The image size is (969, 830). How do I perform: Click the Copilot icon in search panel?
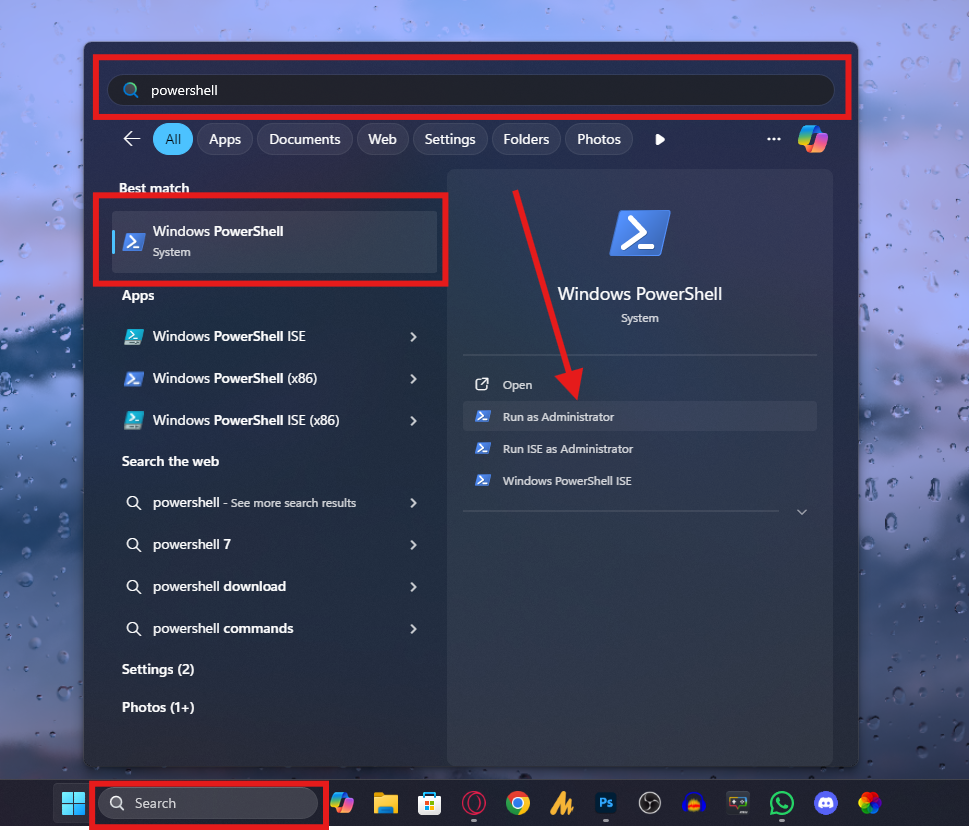[x=812, y=139]
